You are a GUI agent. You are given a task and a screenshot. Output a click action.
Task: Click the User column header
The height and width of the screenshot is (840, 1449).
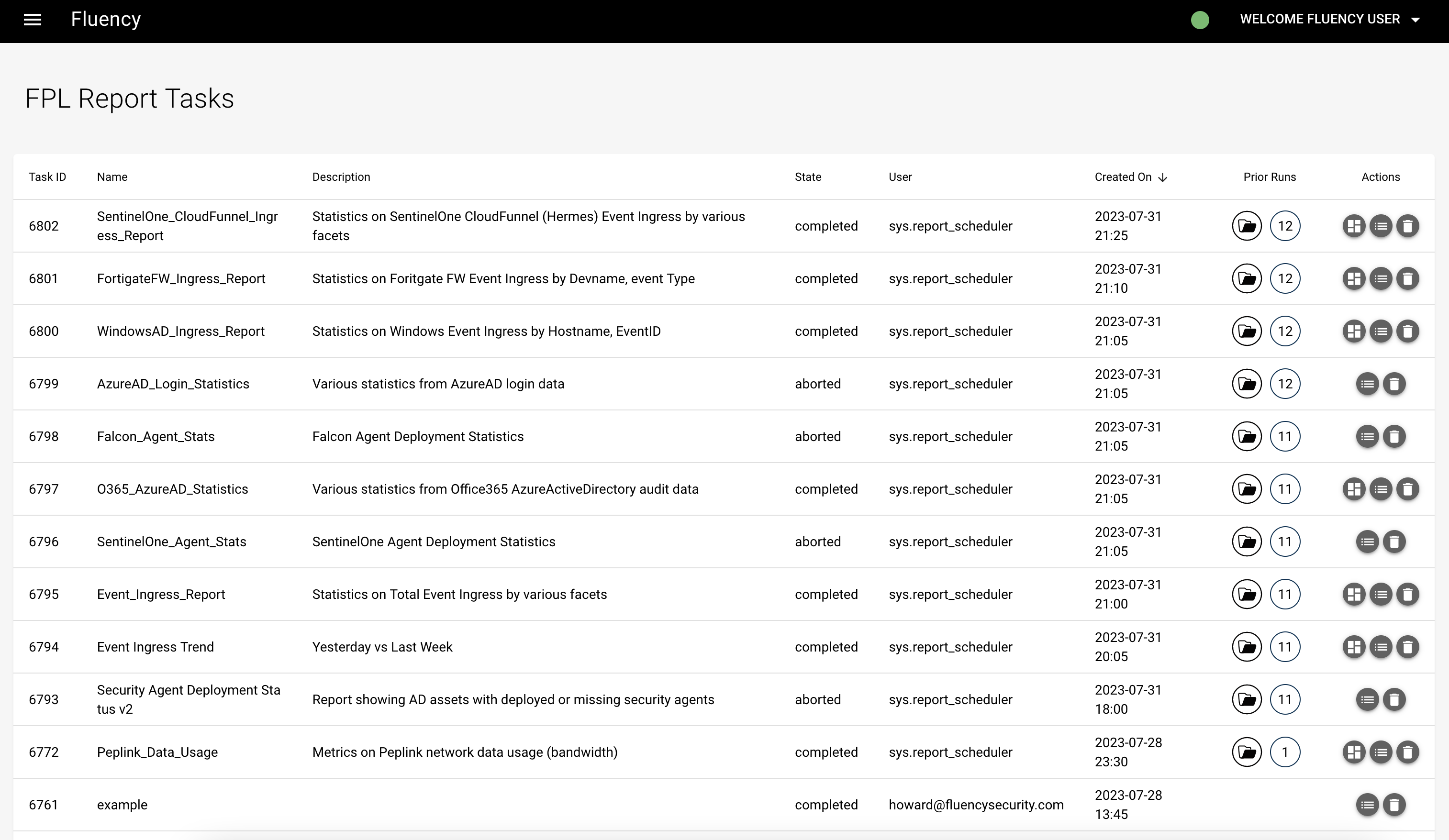tap(900, 177)
